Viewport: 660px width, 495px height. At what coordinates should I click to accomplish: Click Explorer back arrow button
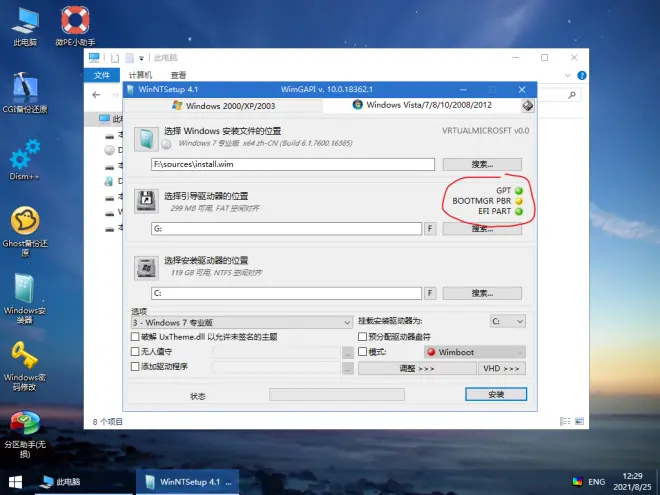coord(96,95)
